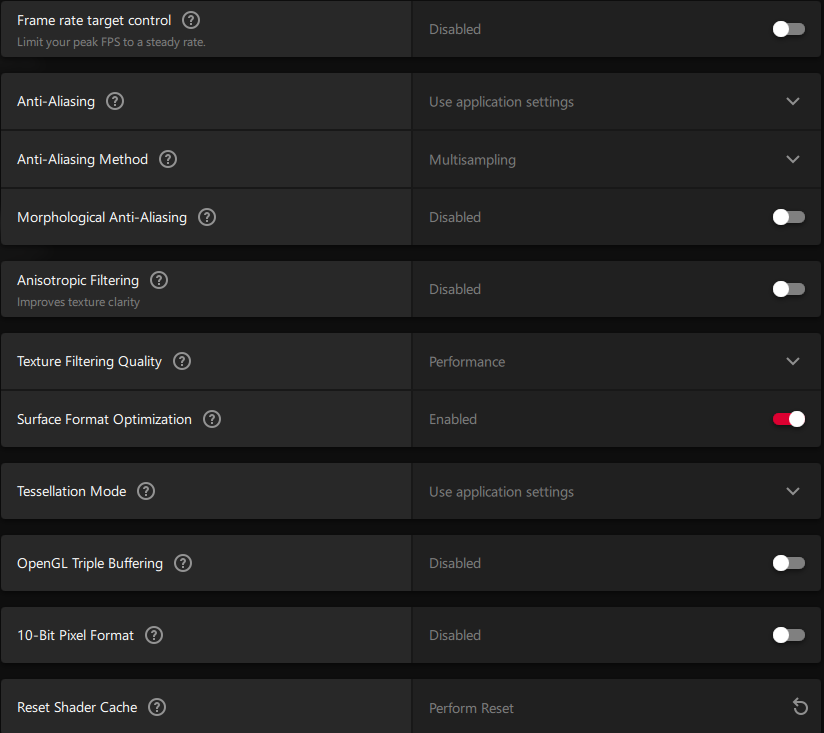This screenshot has height=733, width=824.
Task: Disable Surface Format Optimization toggle
Action: click(788, 419)
